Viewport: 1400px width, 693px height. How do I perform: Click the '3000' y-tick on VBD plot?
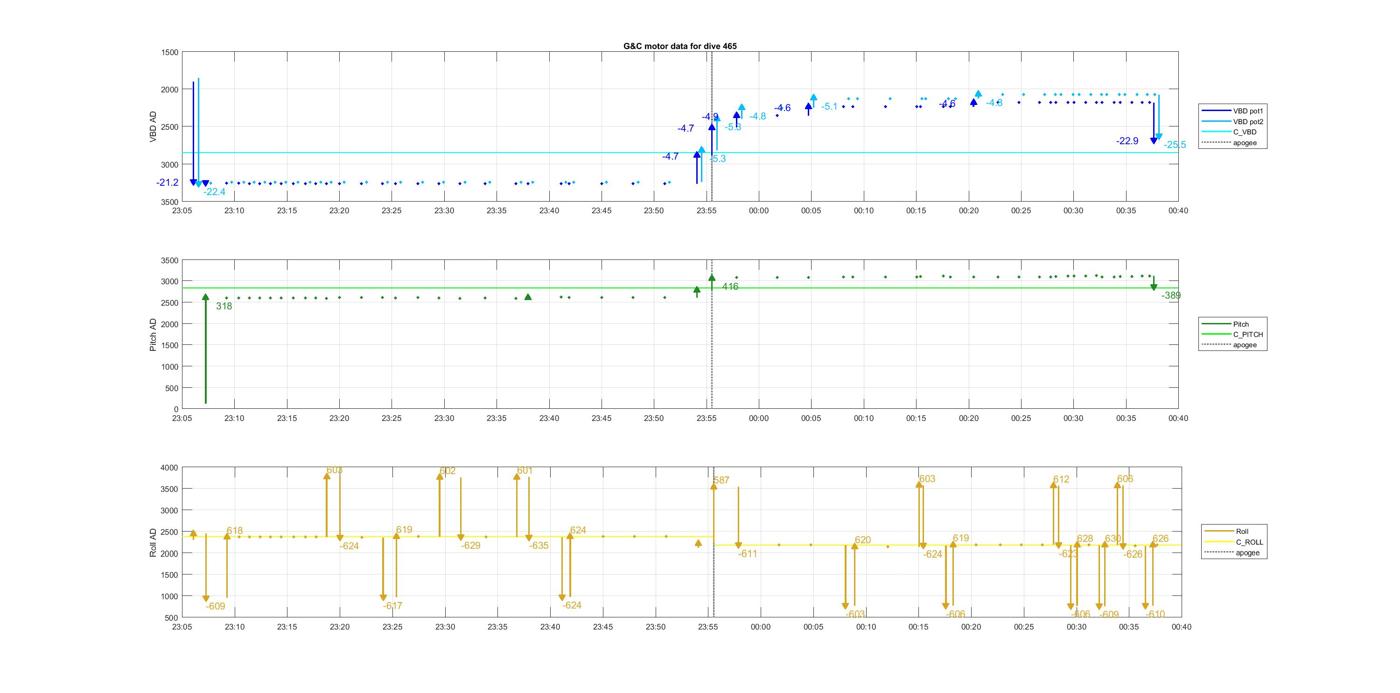click(170, 165)
